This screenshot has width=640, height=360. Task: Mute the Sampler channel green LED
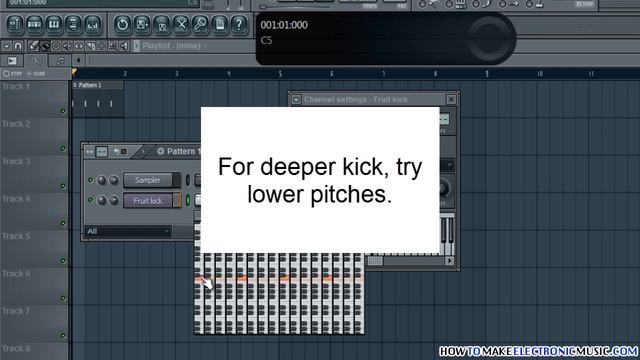91,180
